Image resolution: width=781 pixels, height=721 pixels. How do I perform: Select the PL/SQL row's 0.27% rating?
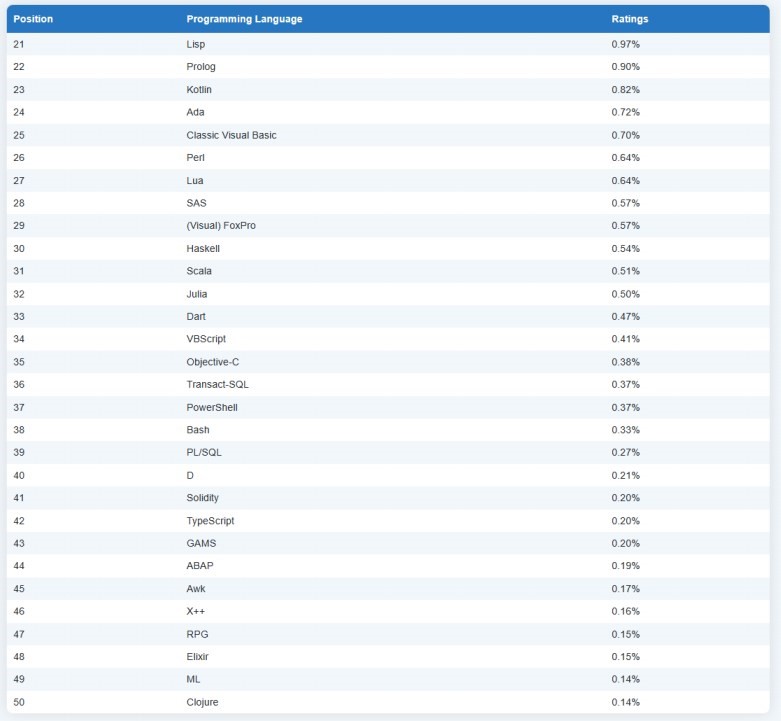(625, 453)
